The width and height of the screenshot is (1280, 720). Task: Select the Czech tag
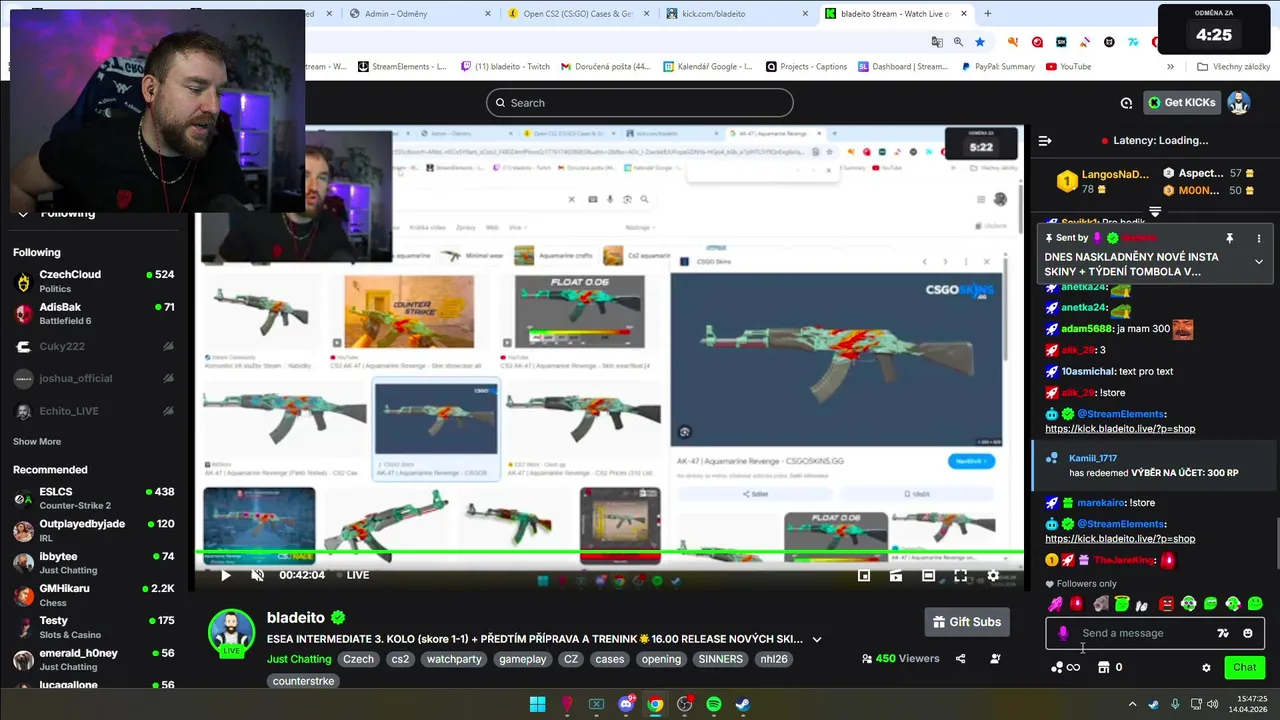tap(358, 659)
